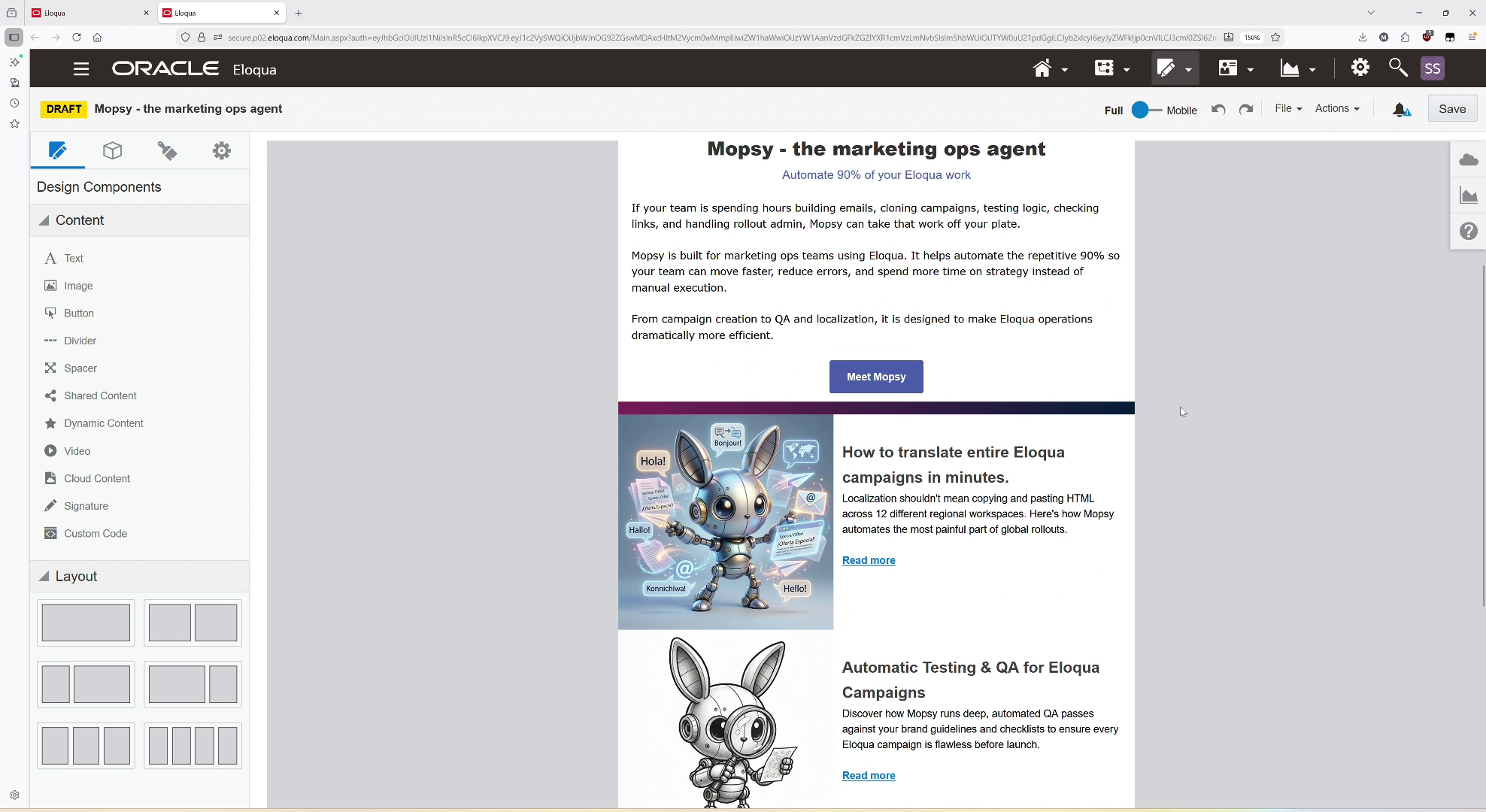
Task: Switch to the gear settings tab
Action: pos(221,150)
